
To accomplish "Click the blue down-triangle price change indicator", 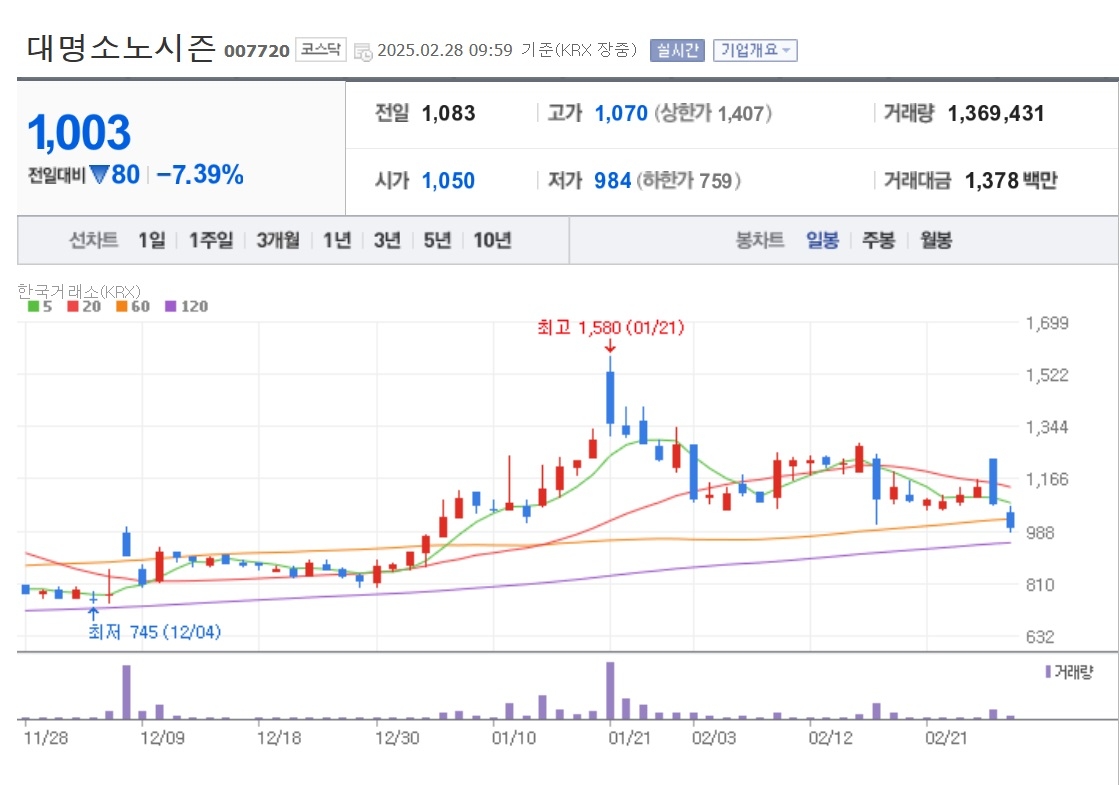I will [x=99, y=173].
